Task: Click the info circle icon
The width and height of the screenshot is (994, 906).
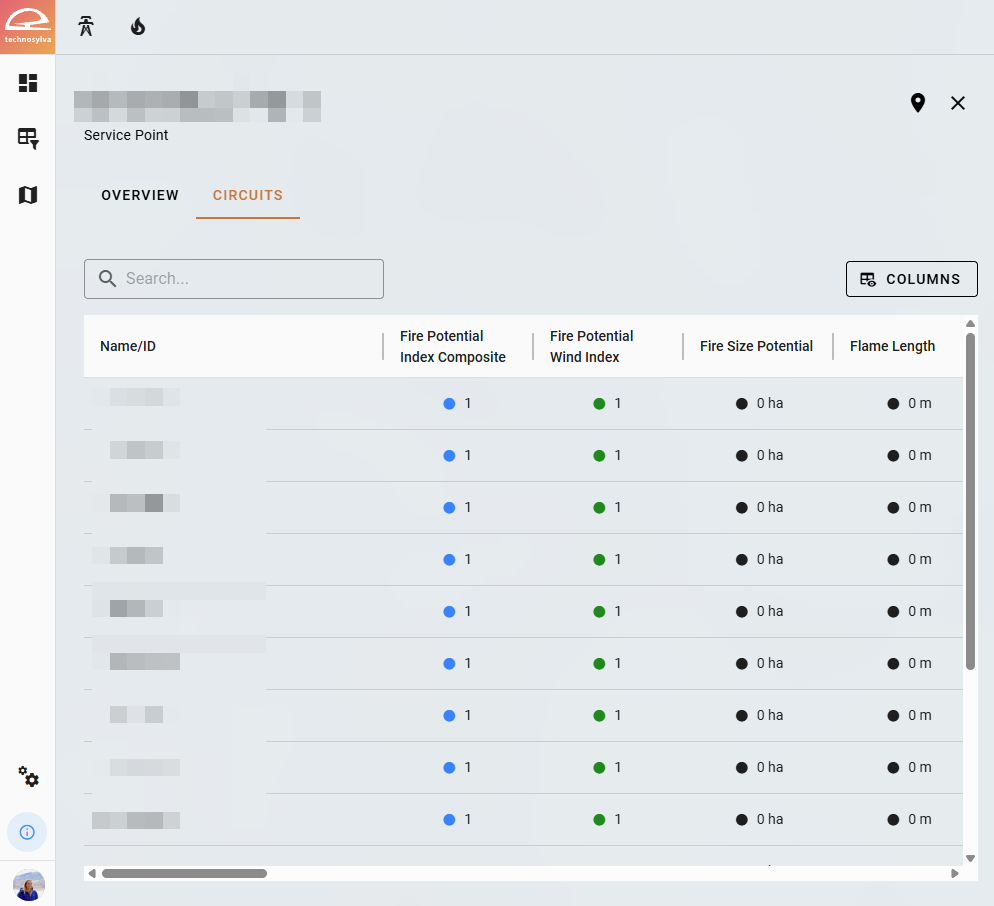Action: (27, 832)
